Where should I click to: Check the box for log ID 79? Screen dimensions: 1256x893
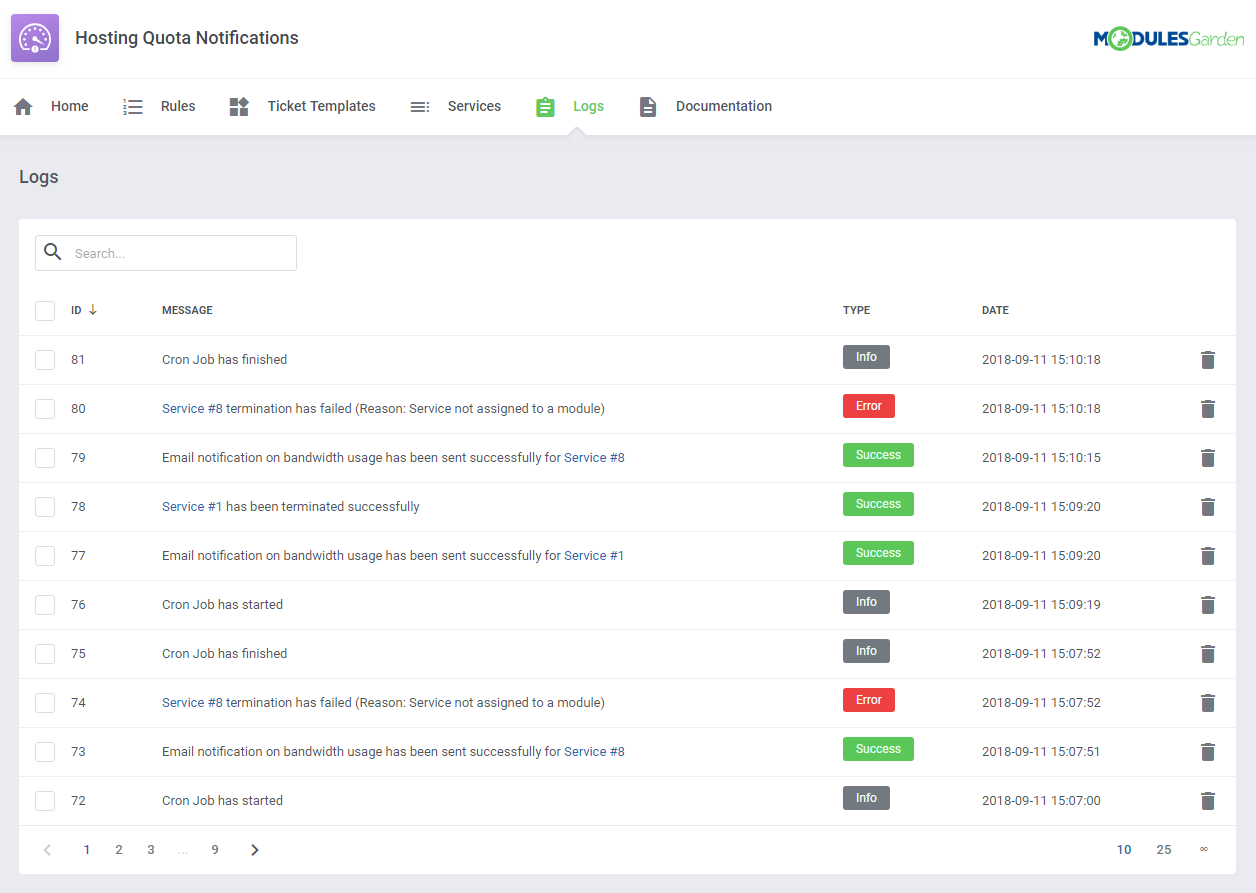click(45, 458)
